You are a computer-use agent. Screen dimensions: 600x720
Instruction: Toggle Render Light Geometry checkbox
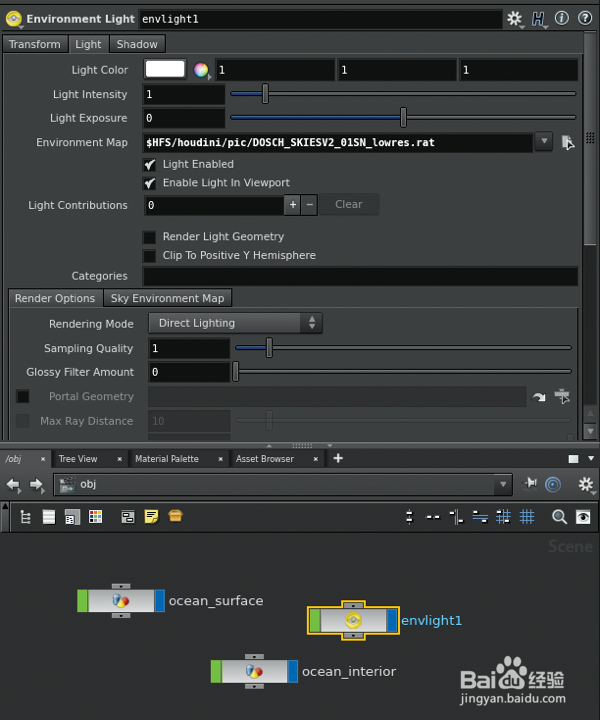pyautogui.click(x=150, y=237)
